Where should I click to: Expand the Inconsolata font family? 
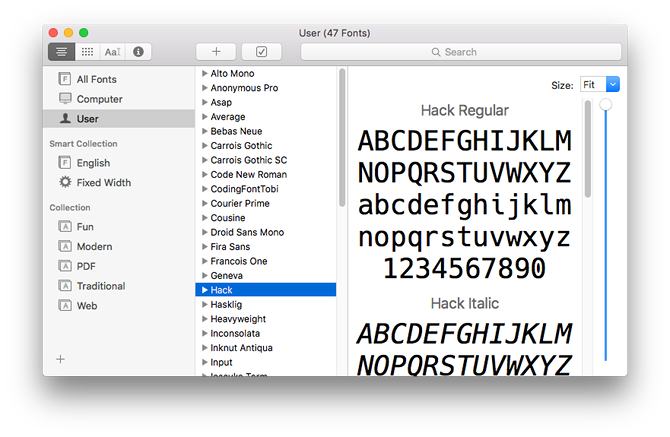click(204, 333)
